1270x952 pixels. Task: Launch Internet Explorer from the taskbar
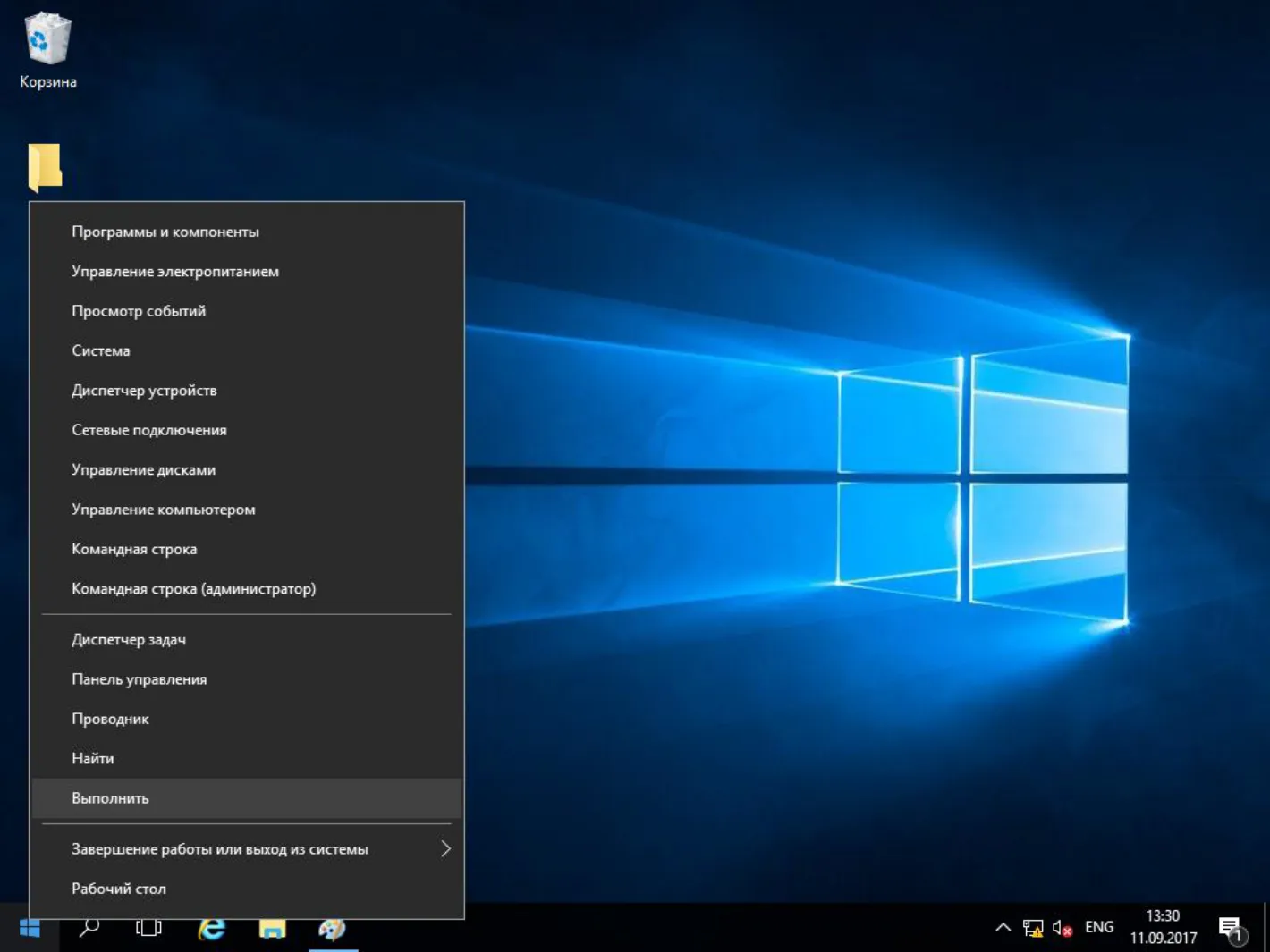[x=211, y=928]
